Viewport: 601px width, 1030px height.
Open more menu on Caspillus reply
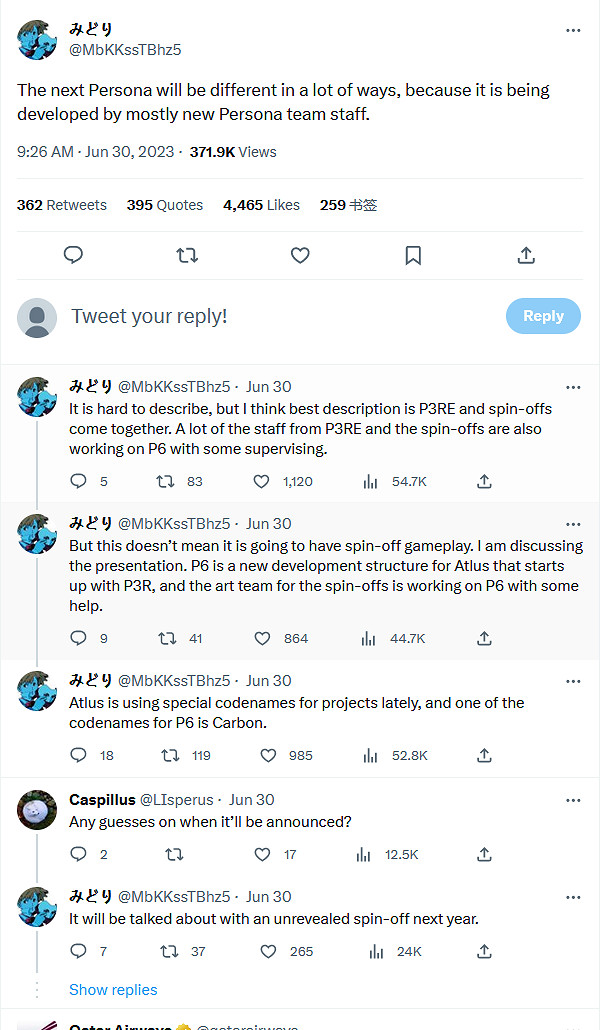(x=573, y=800)
